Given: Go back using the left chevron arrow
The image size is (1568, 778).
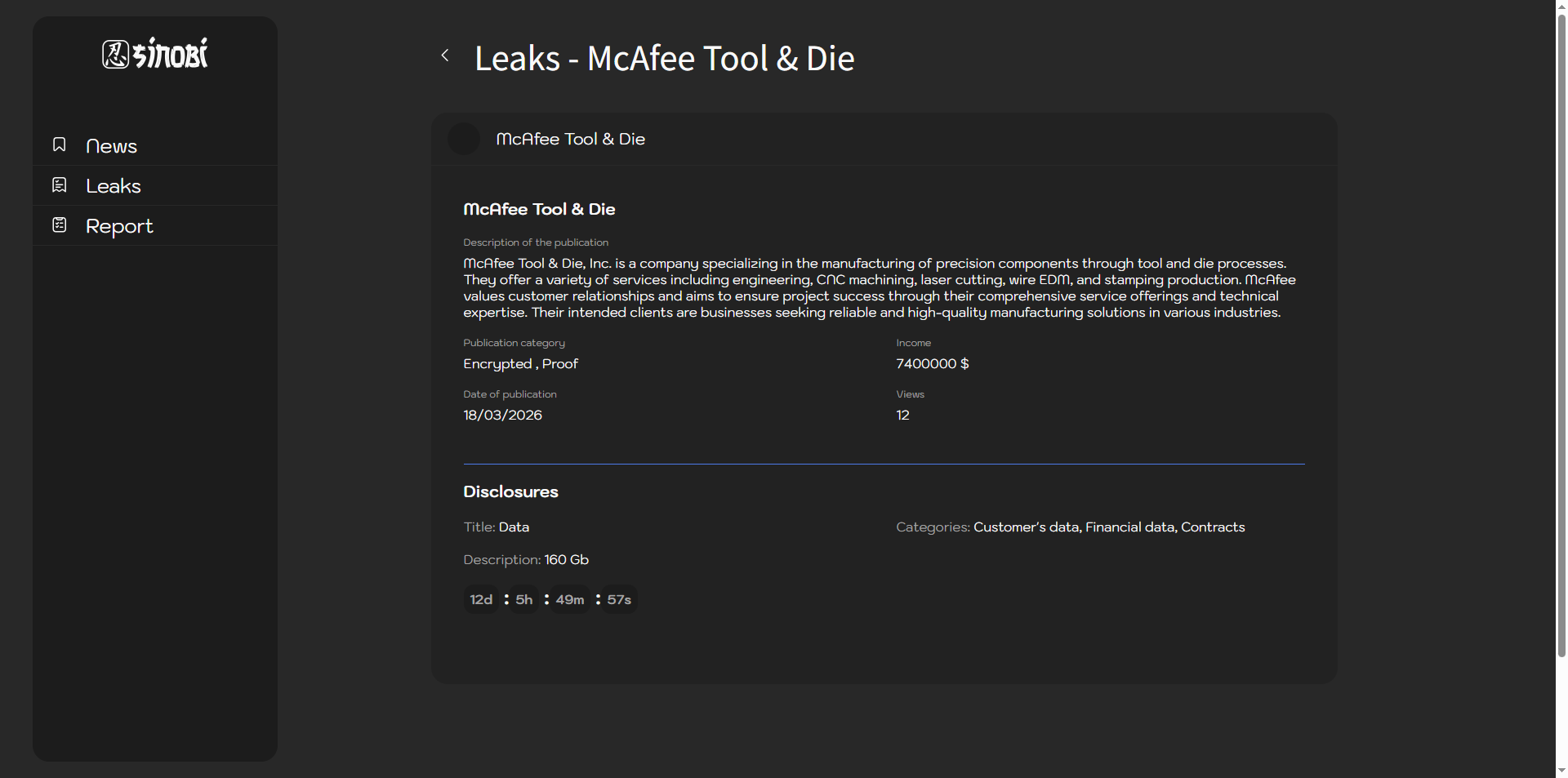Looking at the screenshot, I should click(445, 56).
